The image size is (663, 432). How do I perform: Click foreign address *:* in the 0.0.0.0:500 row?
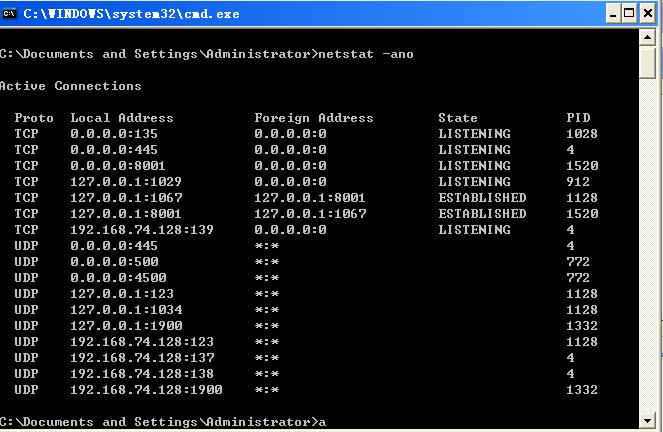click(x=266, y=262)
